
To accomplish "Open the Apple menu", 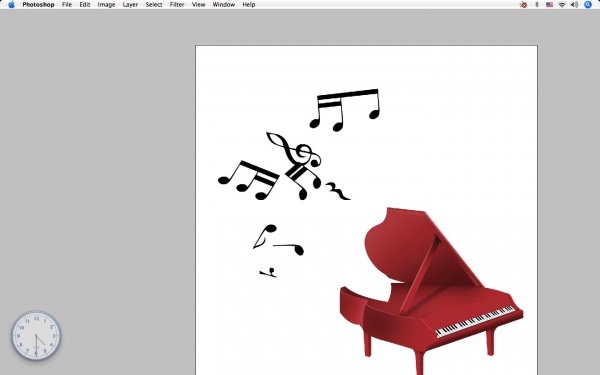I will tap(11, 5).
